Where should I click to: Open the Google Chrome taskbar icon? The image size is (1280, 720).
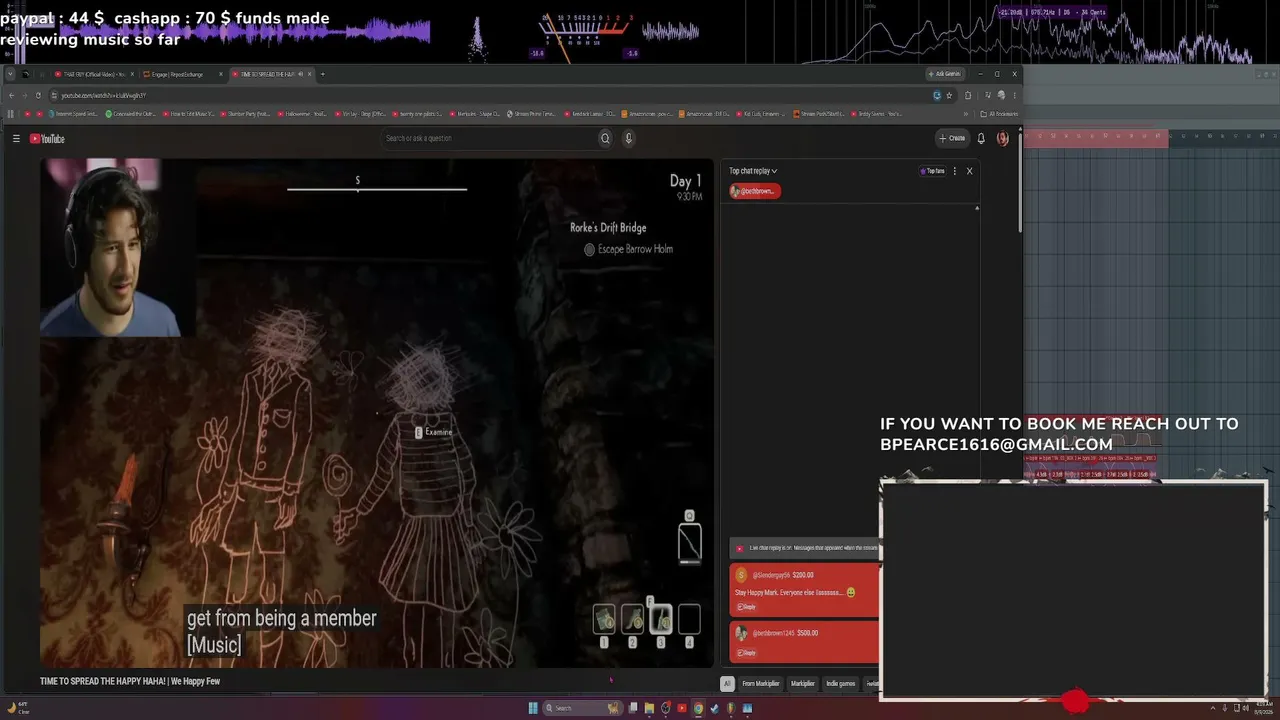coord(698,708)
